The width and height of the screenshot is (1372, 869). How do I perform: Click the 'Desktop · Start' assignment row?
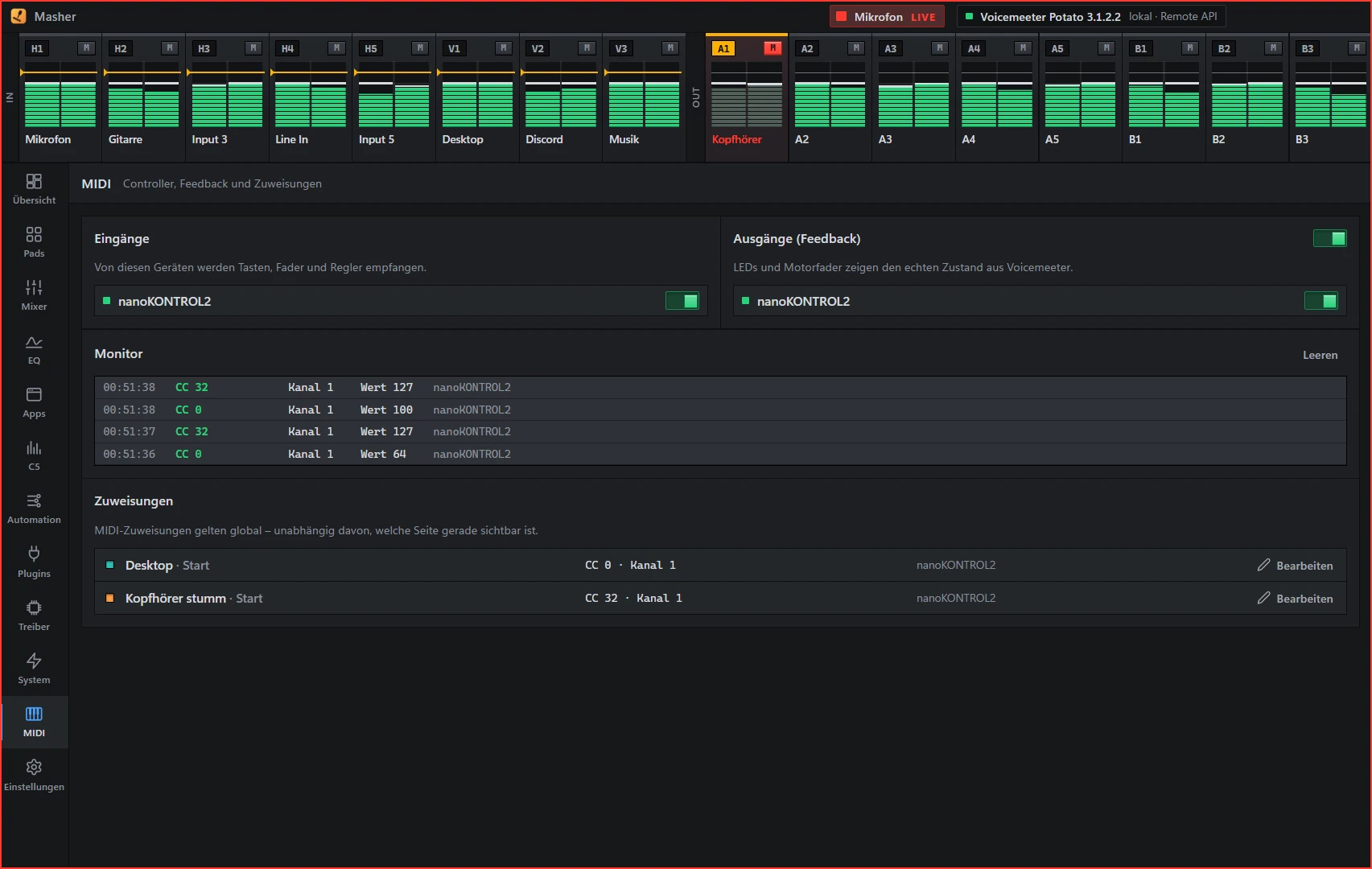tap(720, 566)
